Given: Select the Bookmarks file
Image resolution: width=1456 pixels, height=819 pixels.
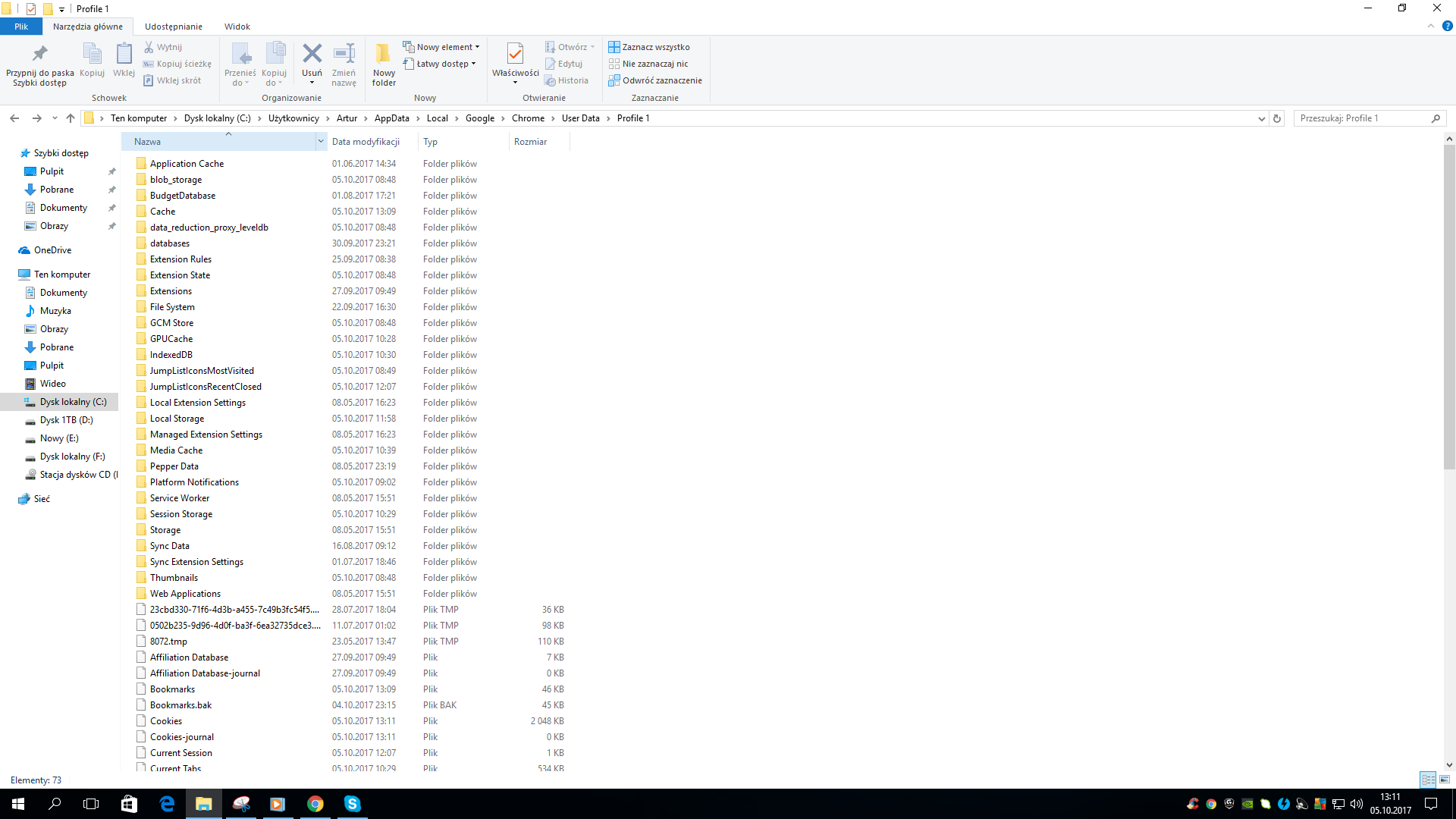Looking at the screenshot, I should [x=172, y=689].
